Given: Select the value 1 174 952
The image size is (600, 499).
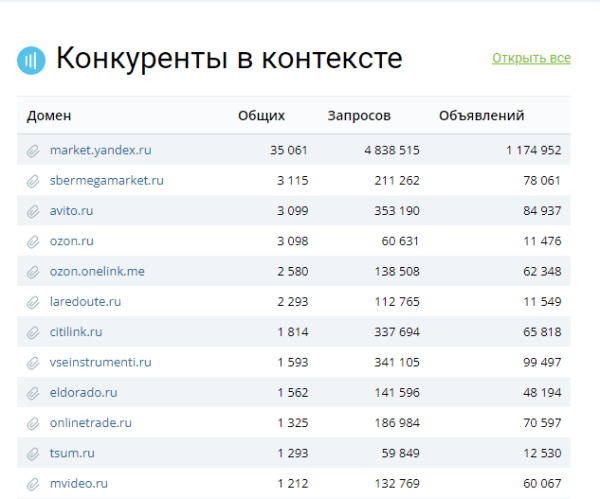Looking at the screenshot, I should 534,150.
